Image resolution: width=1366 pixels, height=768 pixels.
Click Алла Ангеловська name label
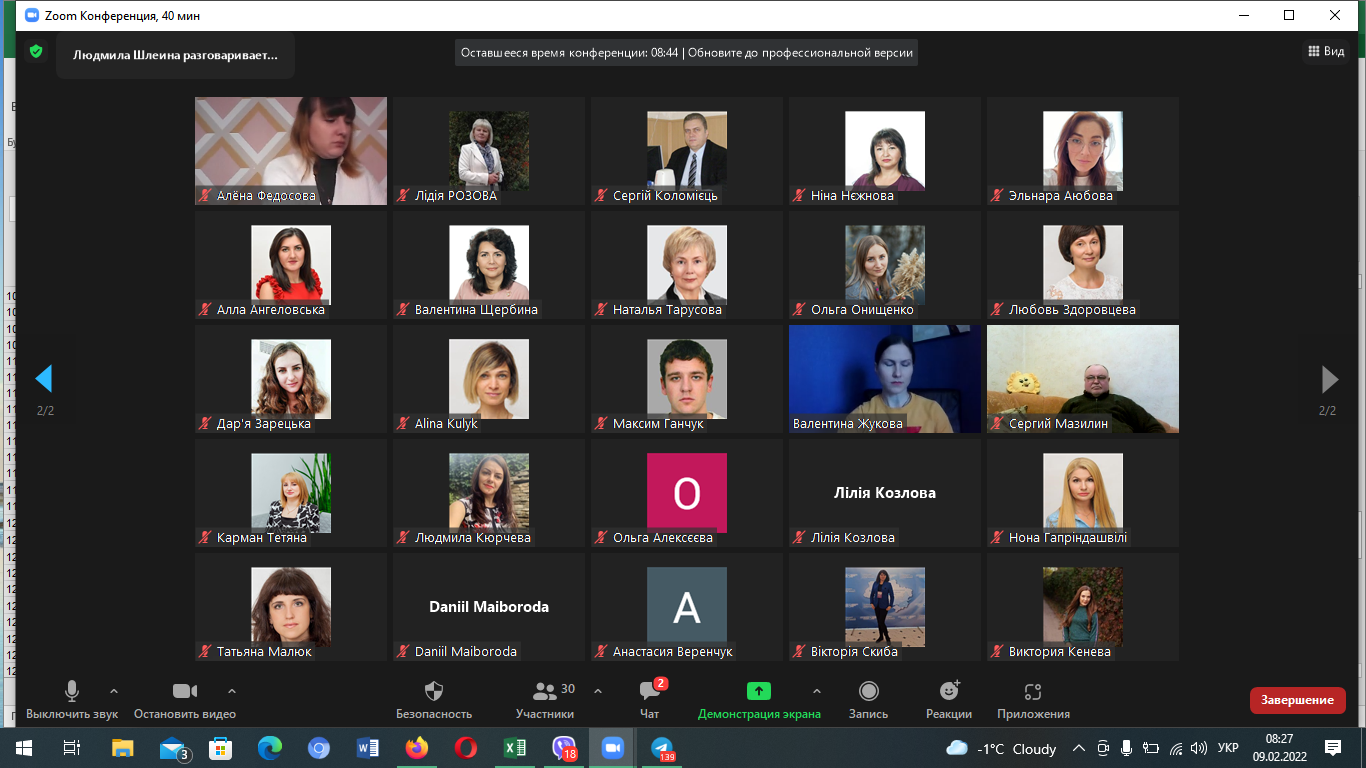(x=271, y=310)
